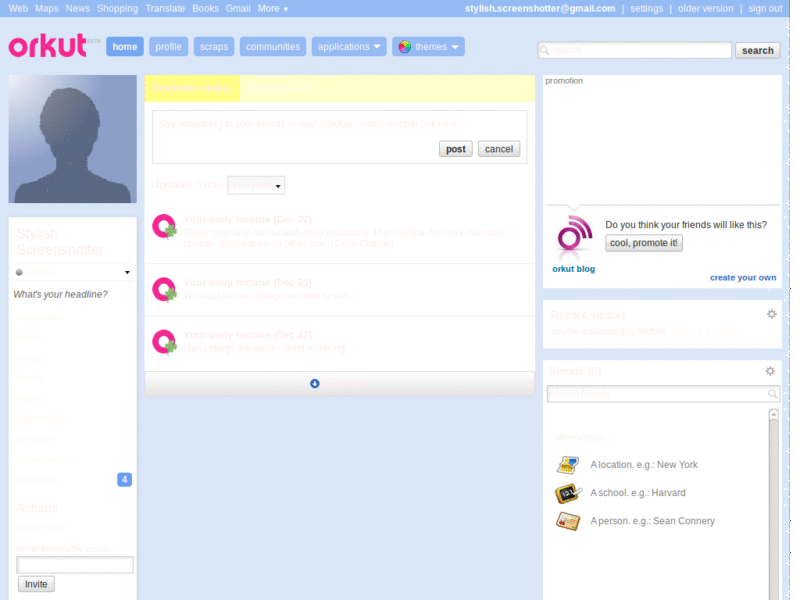Image resolution: width=800 pixels, height=600 pixels.
Task: Open the themes color wheel menu
Action: coord(428,46)
